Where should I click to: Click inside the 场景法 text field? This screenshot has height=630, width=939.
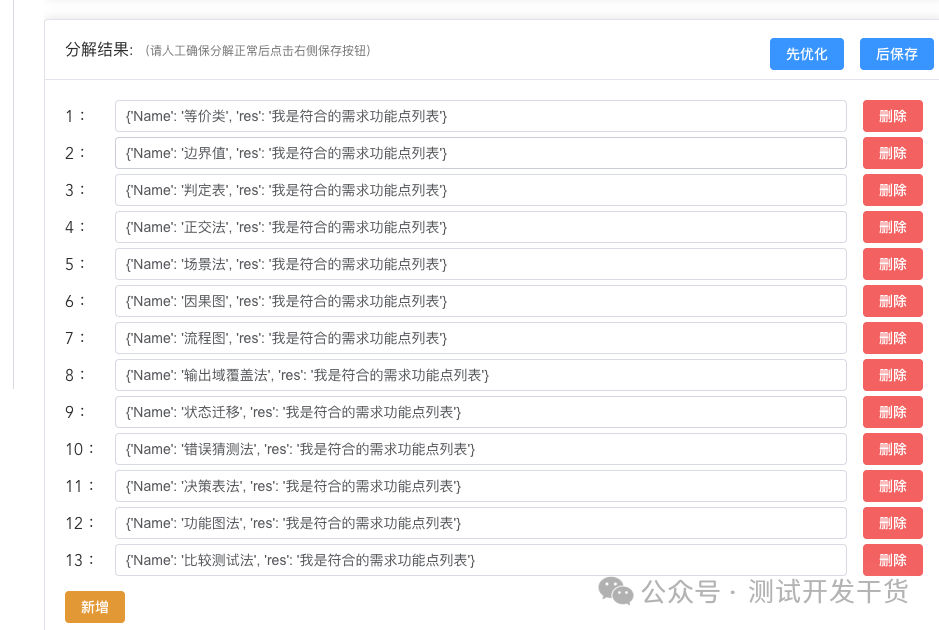(x=478, y=264)
